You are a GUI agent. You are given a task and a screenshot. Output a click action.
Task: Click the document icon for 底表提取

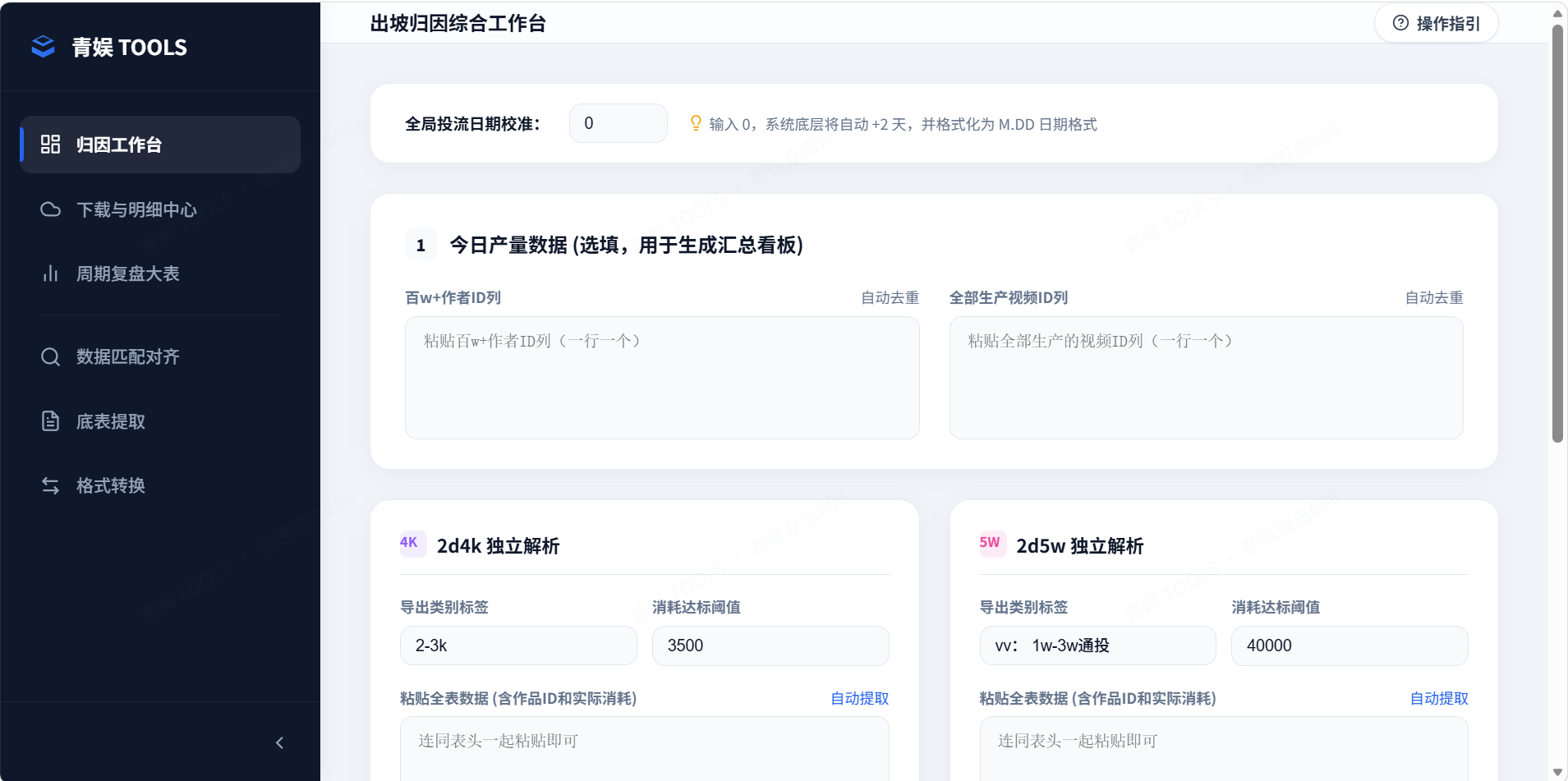(x=50, y=421)
